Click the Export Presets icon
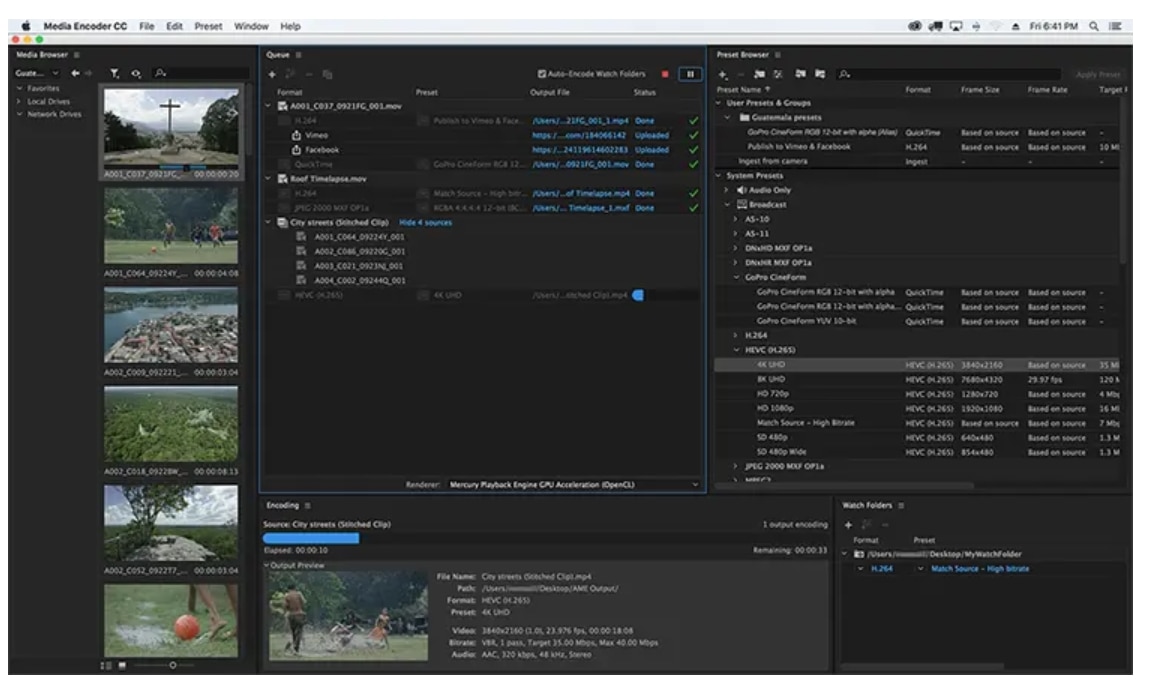 click(x=820, y=74)
